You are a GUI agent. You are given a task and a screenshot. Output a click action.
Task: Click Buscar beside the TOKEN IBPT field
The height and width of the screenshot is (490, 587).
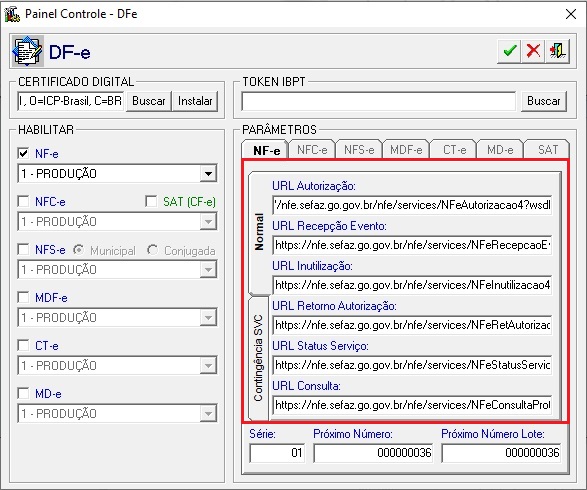tap(544, 101)
